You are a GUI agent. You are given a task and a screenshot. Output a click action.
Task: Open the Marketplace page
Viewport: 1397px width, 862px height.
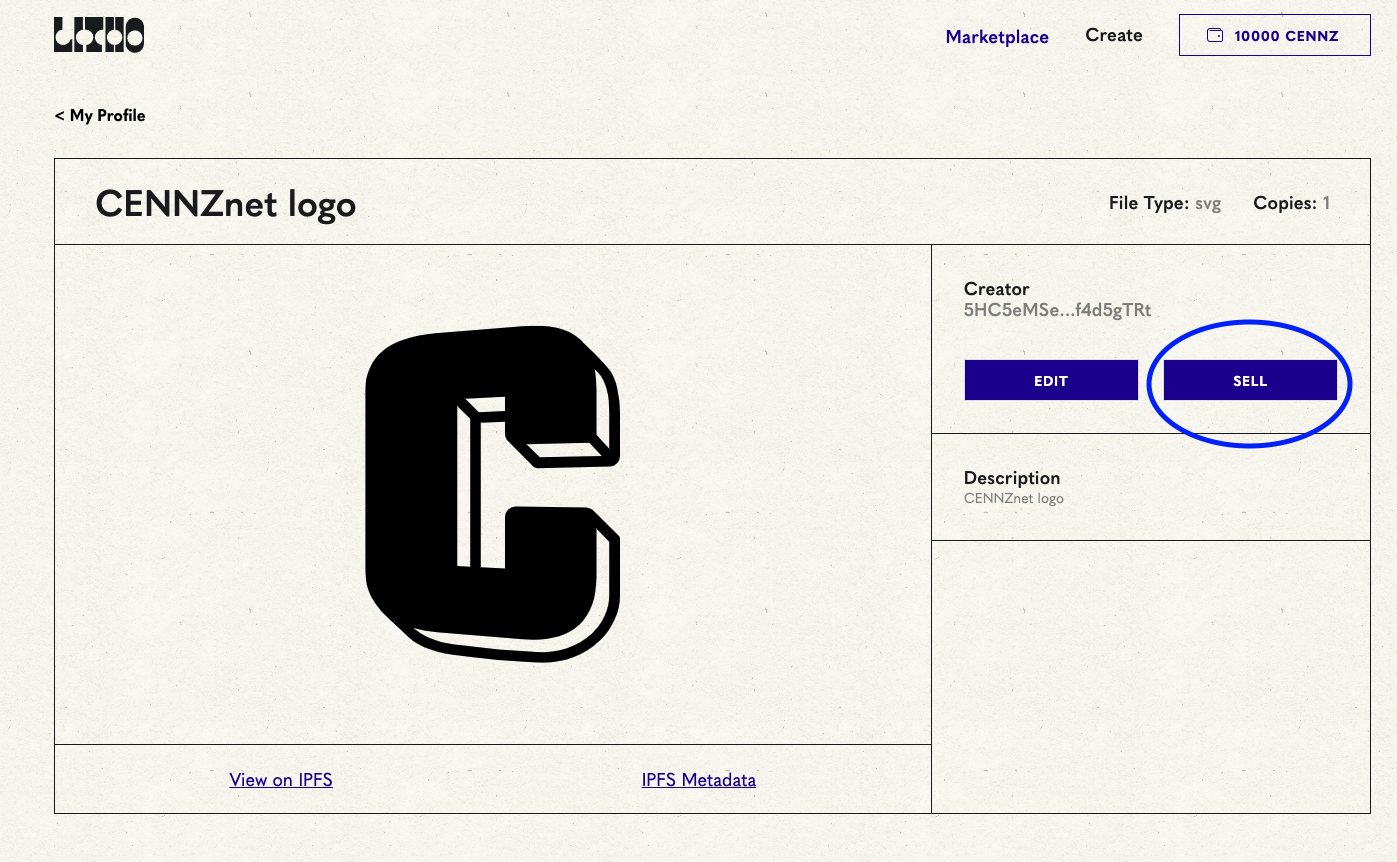(997, 37)
